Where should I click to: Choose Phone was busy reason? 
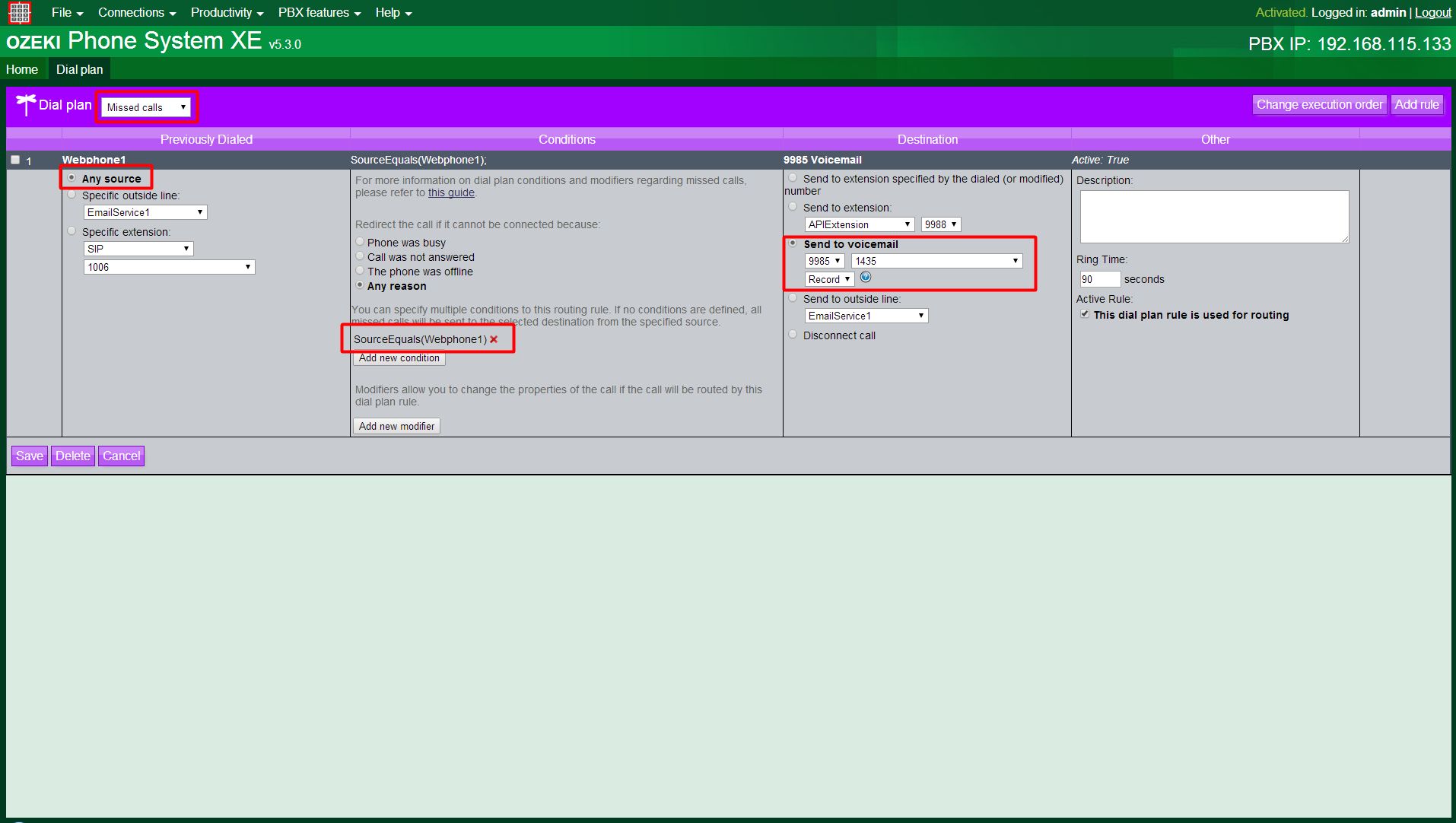coord(360,242)
